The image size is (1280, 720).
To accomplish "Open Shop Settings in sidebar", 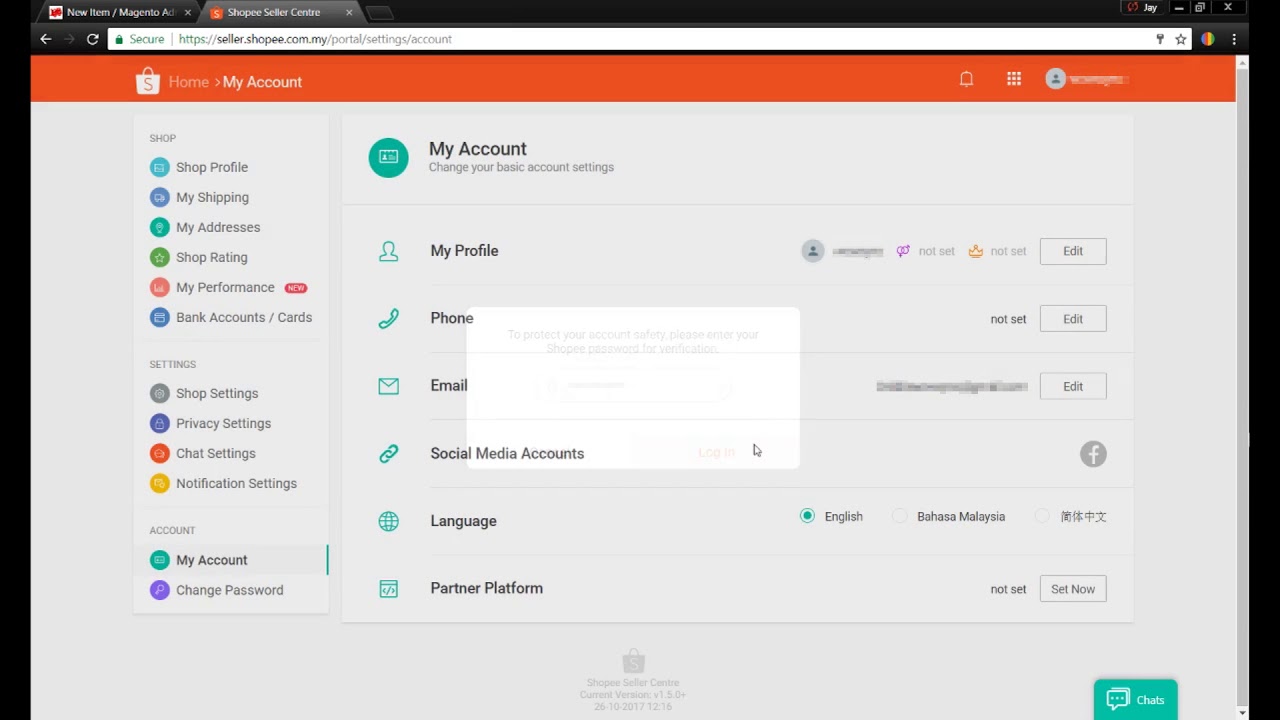I will coord(217,393).
